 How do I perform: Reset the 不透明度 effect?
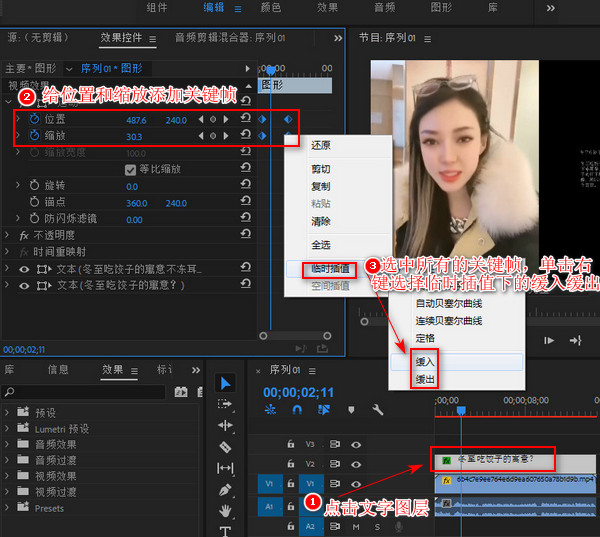[246, 234]
